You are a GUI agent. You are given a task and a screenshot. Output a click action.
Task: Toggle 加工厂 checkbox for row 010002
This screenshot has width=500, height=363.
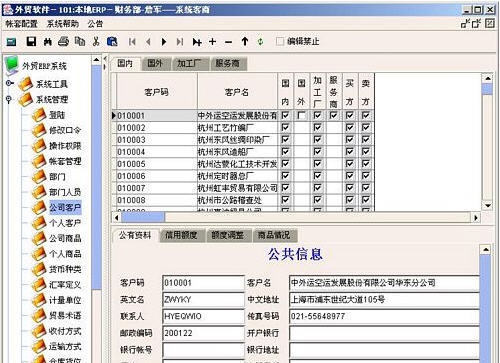[317, 127]
